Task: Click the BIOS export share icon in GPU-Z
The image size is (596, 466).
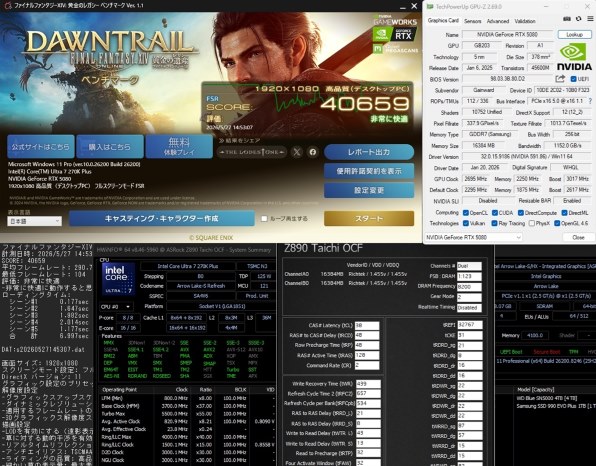Action: point(560,79)
